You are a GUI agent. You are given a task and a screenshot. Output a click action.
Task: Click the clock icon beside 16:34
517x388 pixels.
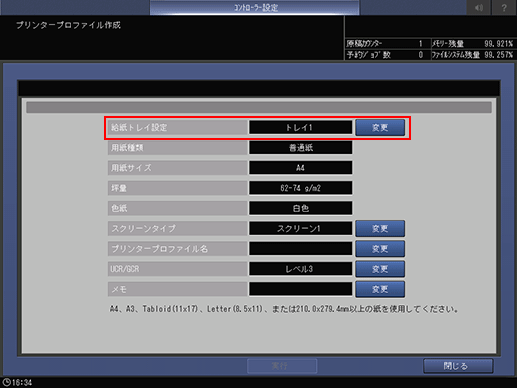click(x=7, y=382)
